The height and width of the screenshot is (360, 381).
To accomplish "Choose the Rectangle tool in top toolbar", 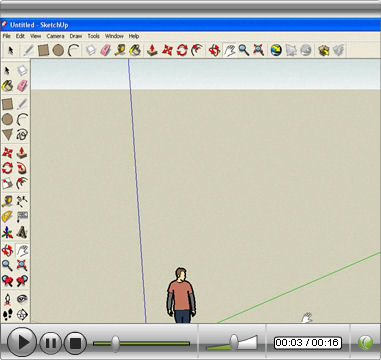I will point(43,50).
